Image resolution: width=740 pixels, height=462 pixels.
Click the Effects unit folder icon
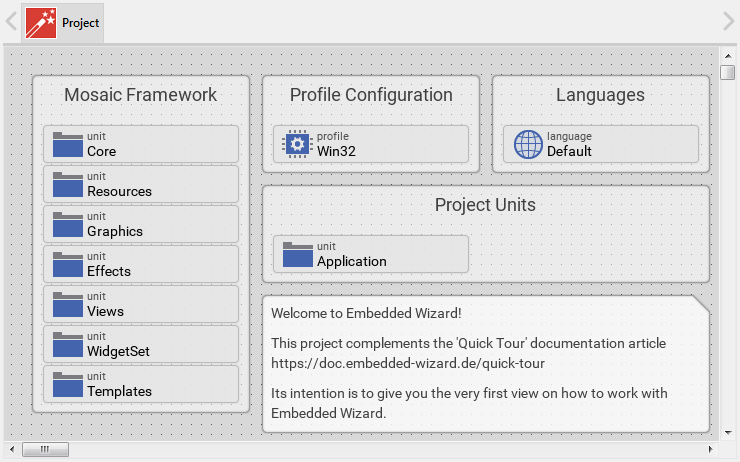(67, 264)
